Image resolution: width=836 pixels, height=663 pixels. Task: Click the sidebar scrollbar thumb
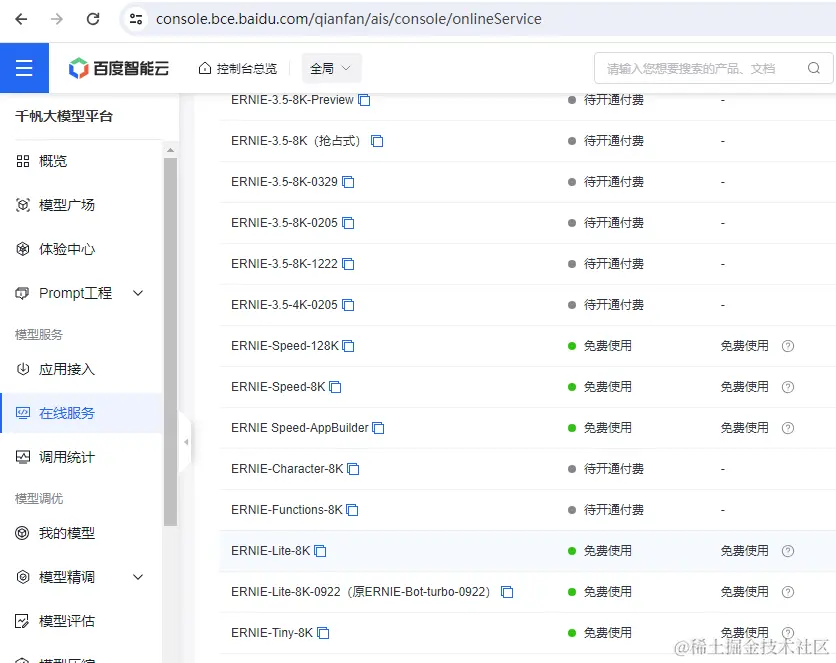171,342
